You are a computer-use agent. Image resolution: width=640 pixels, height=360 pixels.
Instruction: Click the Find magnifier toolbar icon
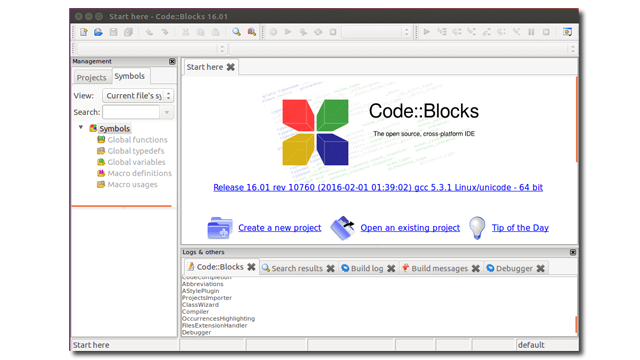coord(236,32)
